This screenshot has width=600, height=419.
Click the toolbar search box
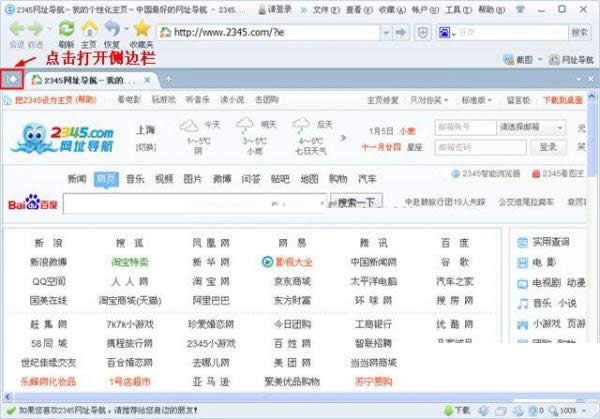pyautogui.click(x=512, y=33)
